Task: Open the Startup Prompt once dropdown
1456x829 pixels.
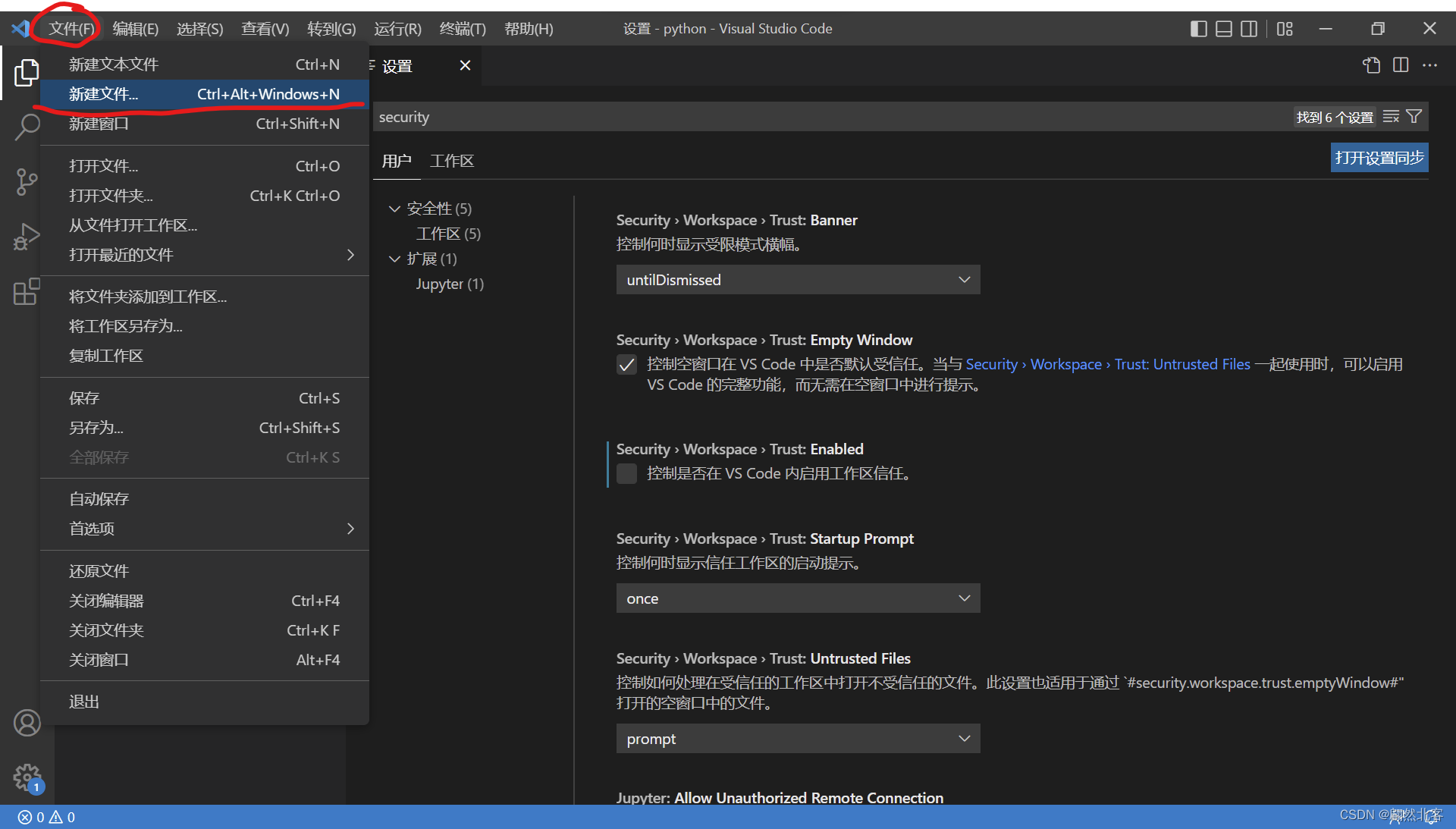Action: point(797,598)
